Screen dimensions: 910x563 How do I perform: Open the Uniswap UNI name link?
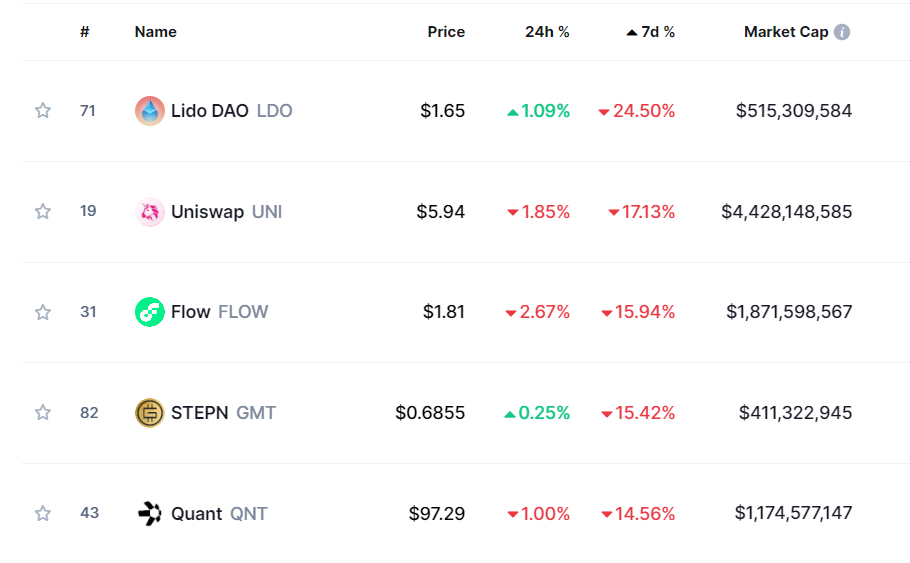coord(208,212)
